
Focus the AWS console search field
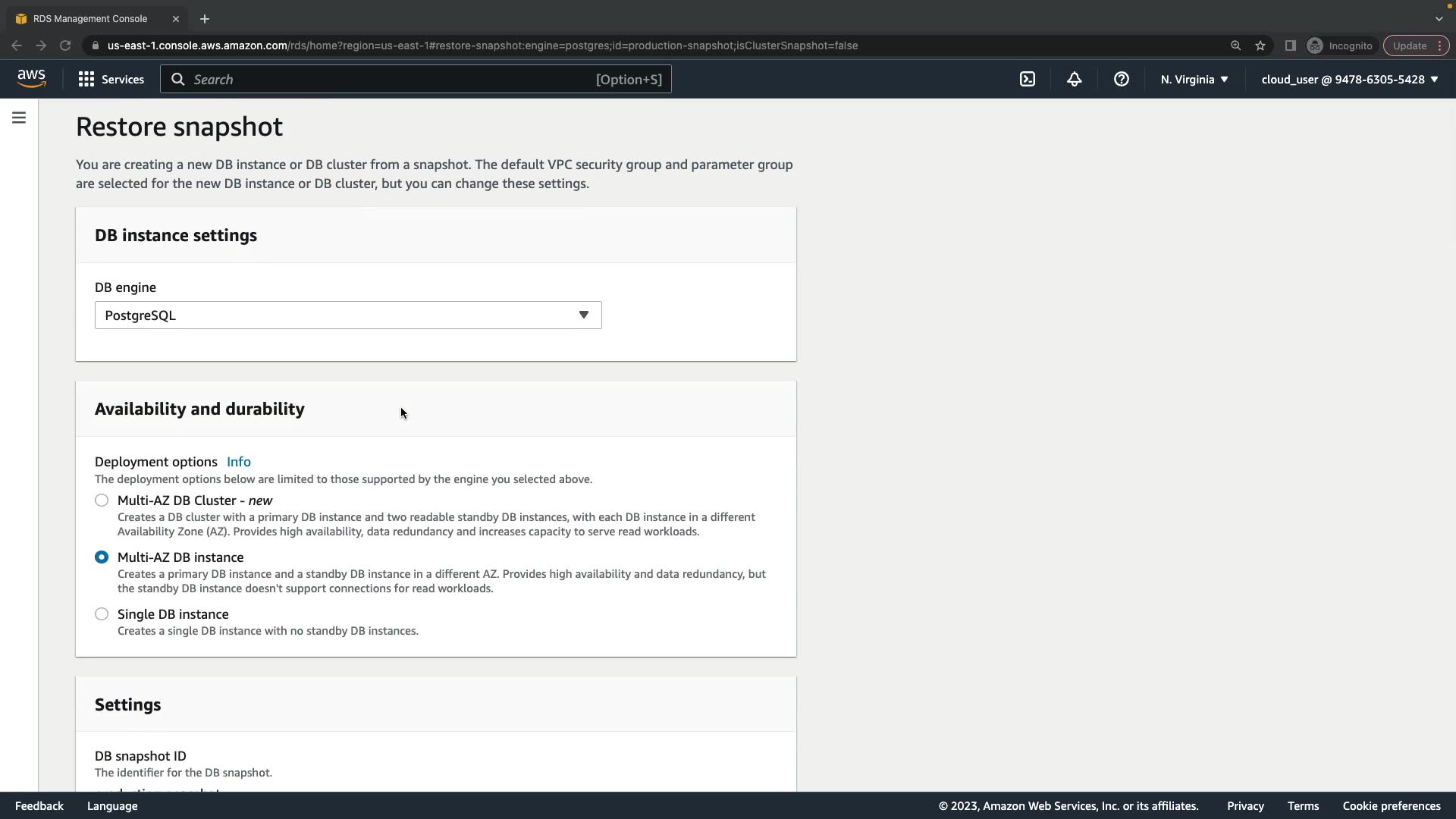coord(394,79)
